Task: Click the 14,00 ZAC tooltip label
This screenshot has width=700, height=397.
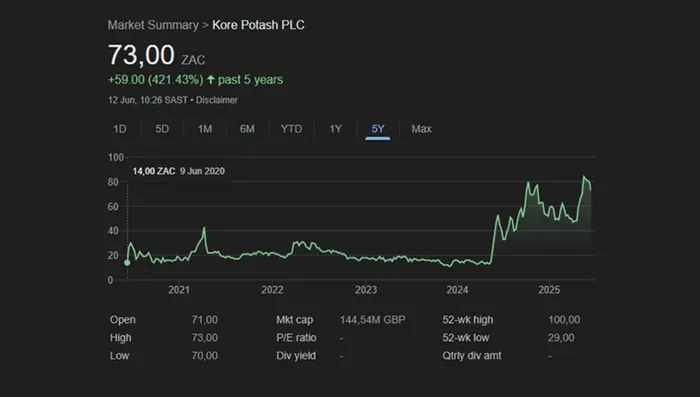Action: tap(154, 171)
